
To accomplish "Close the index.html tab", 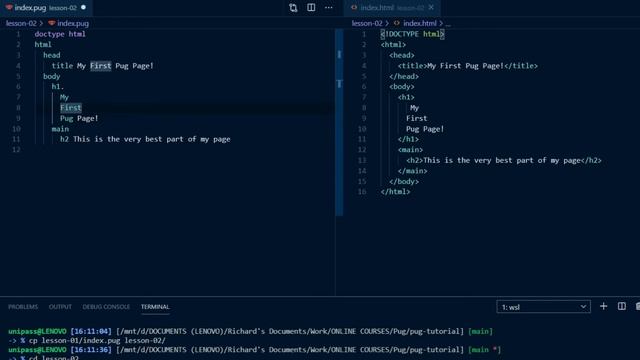I will 431,7.
